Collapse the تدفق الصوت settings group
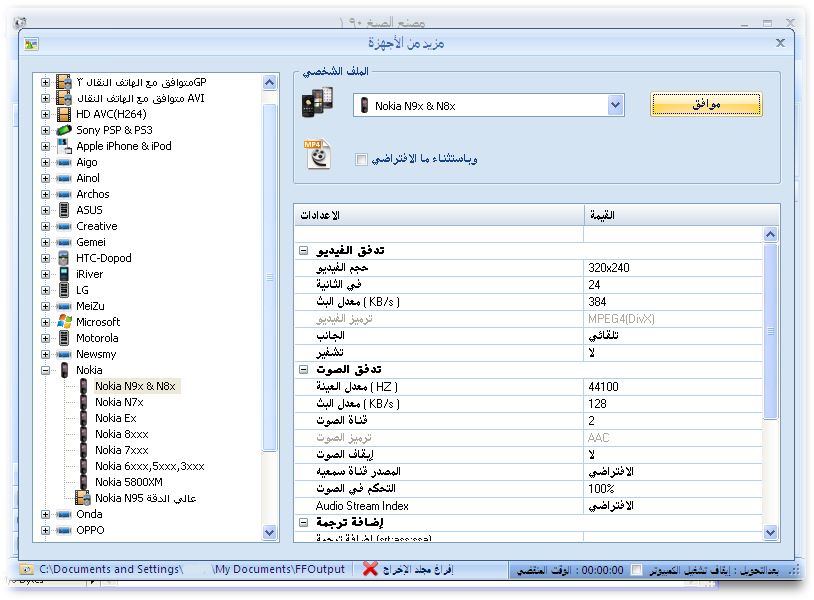The width and height of the screenshot is (814, 600). click(304, 370)
